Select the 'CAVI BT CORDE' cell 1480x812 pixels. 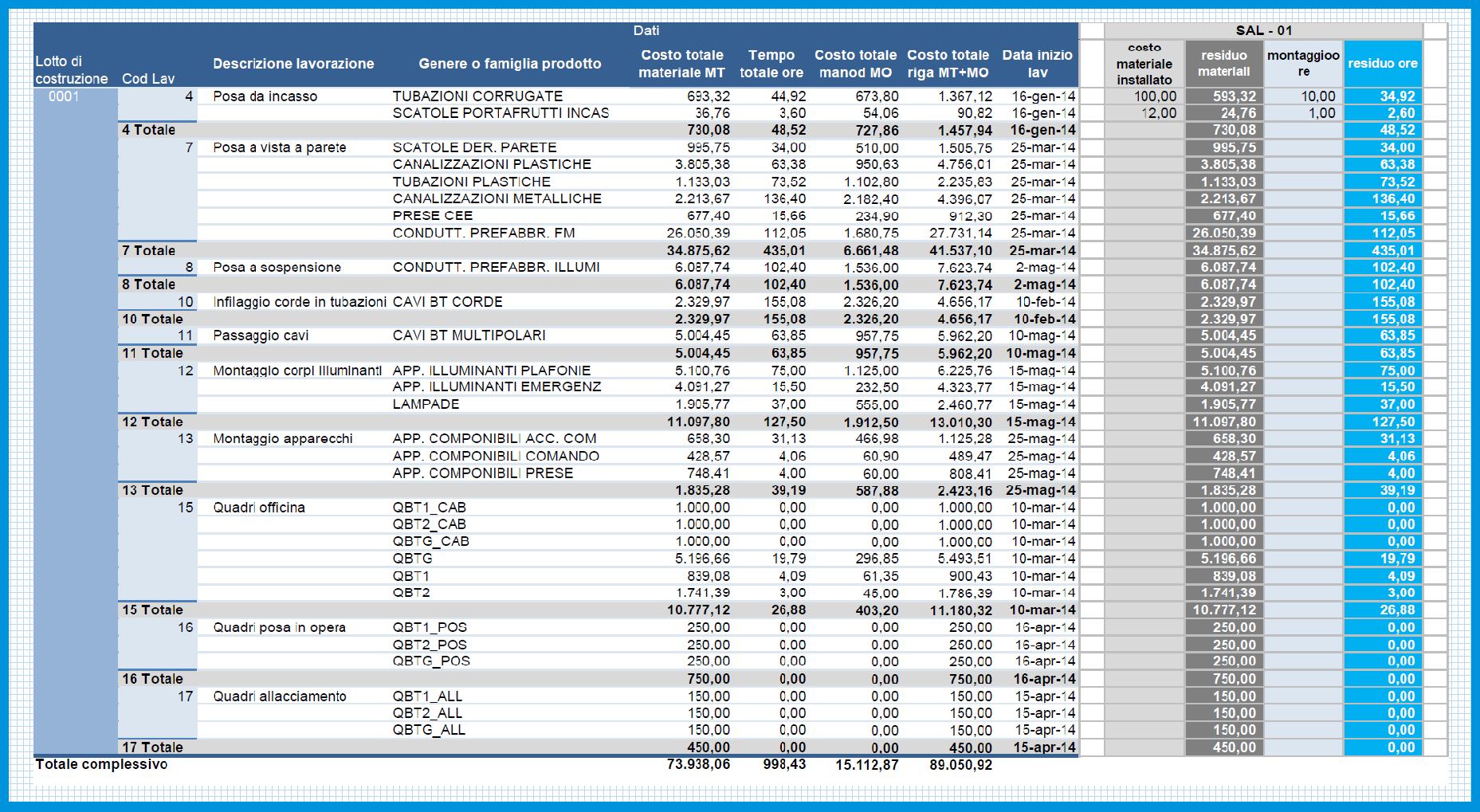447,302
